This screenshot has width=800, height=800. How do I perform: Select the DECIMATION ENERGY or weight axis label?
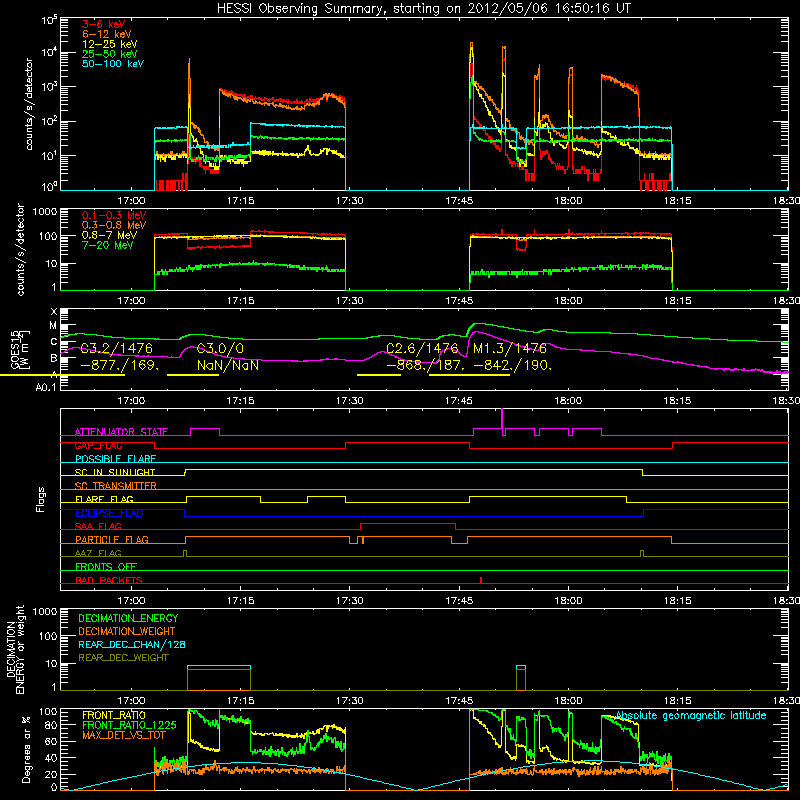pyautogui.click(x=15, y=649)
